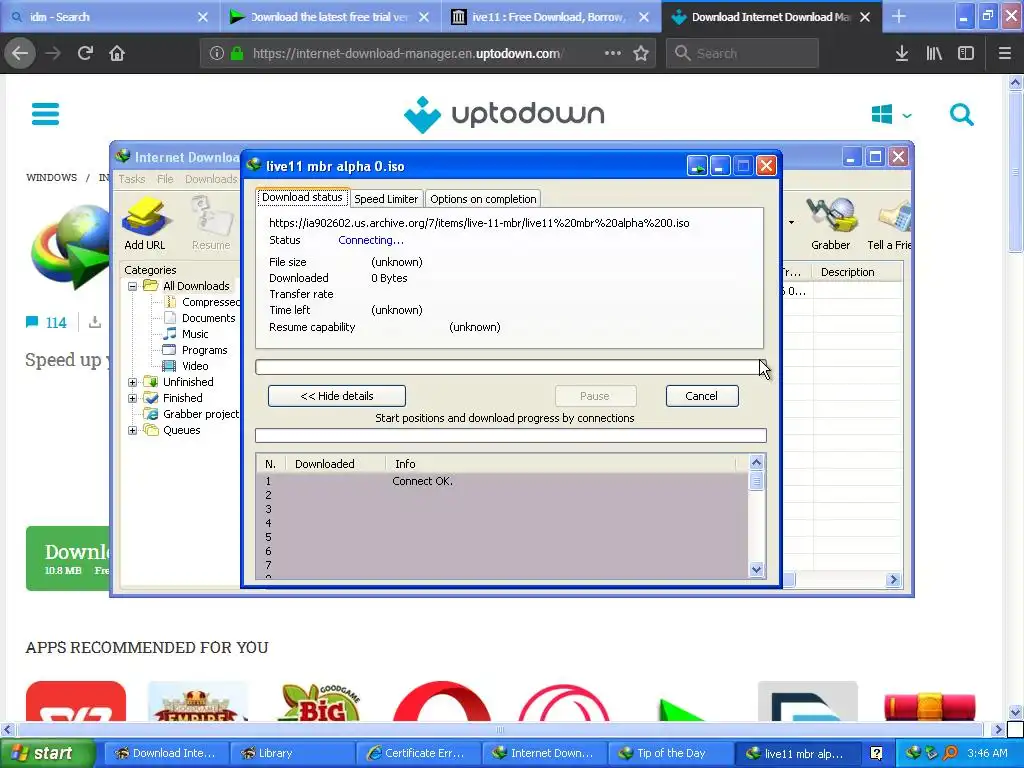
Task: Bookmark this page with the star icon
Action: point(641,53)
